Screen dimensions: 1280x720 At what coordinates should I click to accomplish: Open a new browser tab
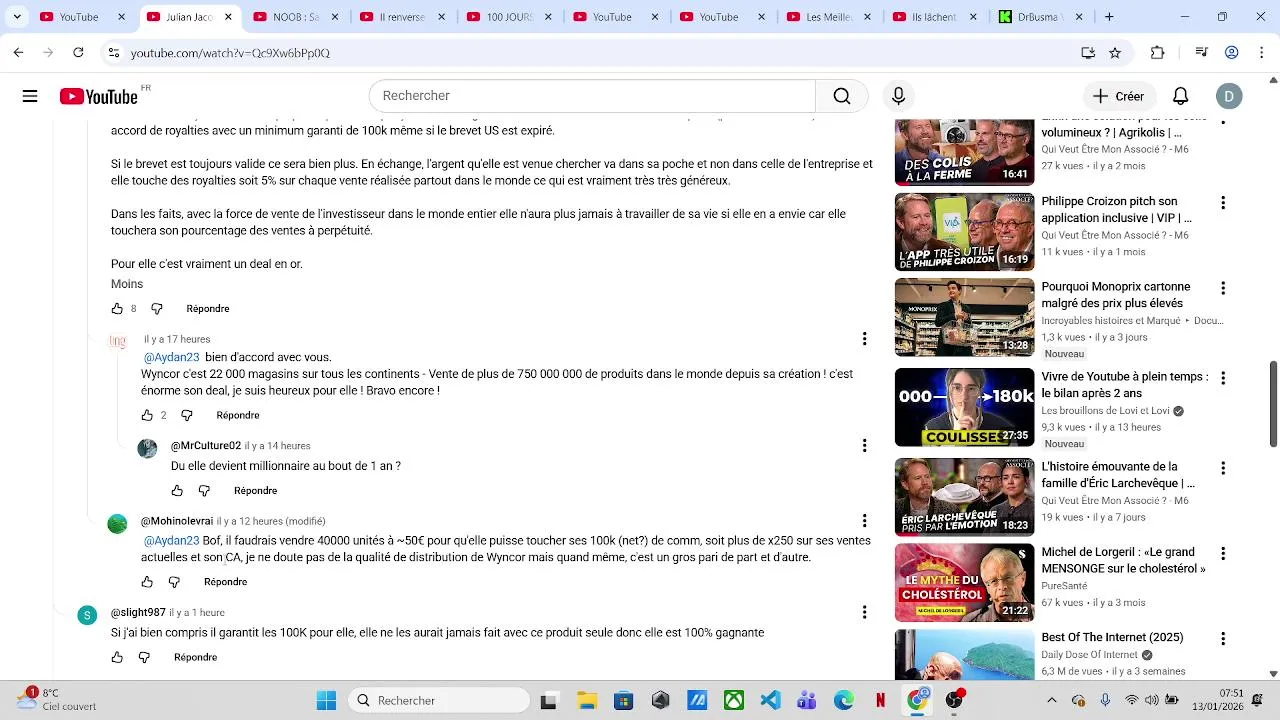click(1109, 17)
